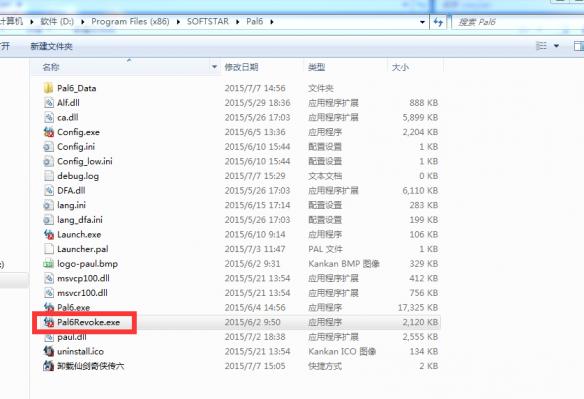Click the 2015/6/2 9:50 date cell

[253, 322]
